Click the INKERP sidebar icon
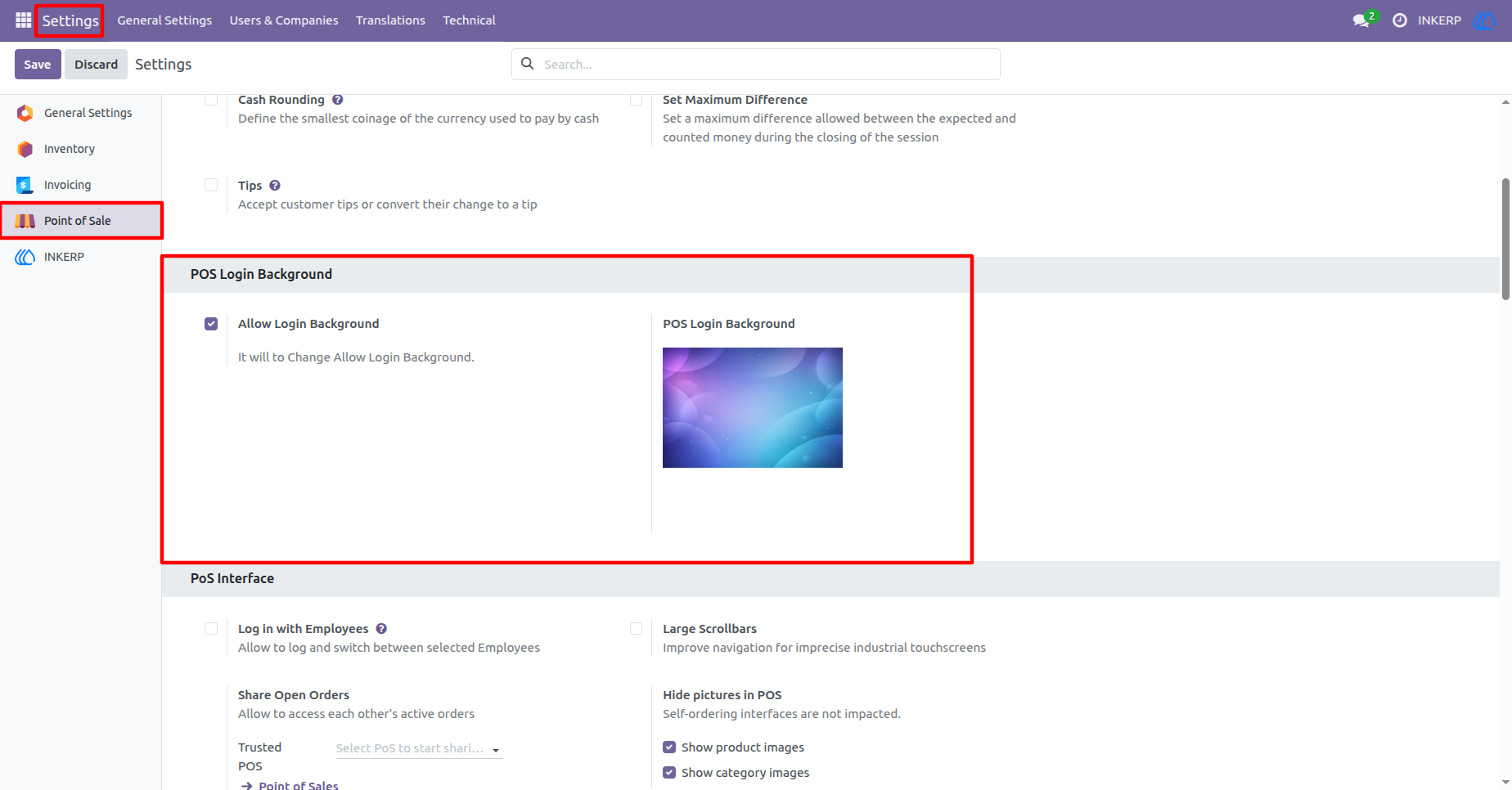 click(x=25, y=257)
